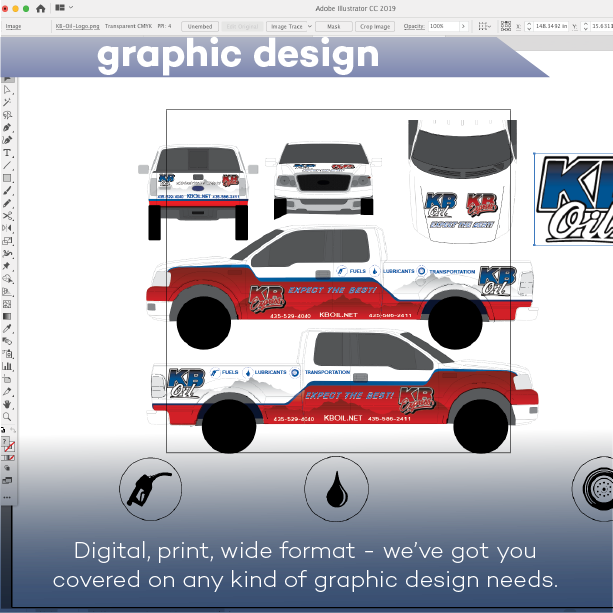Select the Lasso tool
Viewport: 613px width, 613px height.
click(x=7, y=115)
